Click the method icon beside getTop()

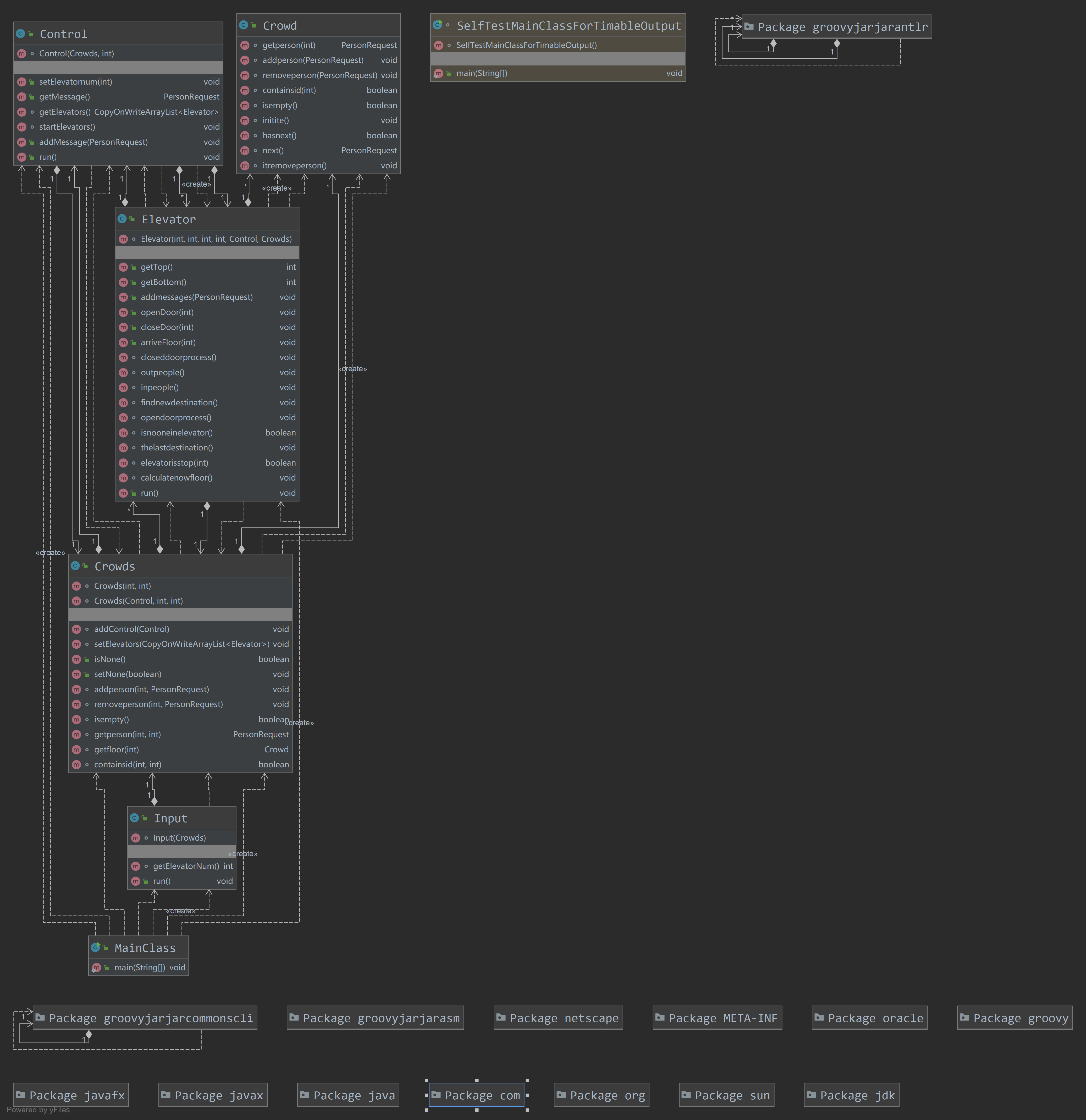coord(123,267)
